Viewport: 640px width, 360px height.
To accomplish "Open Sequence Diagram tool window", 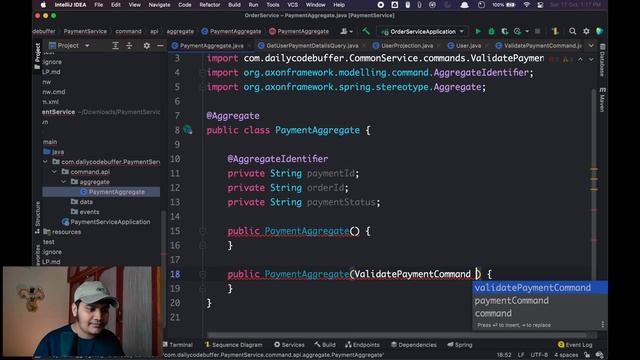I will (234, 345).
